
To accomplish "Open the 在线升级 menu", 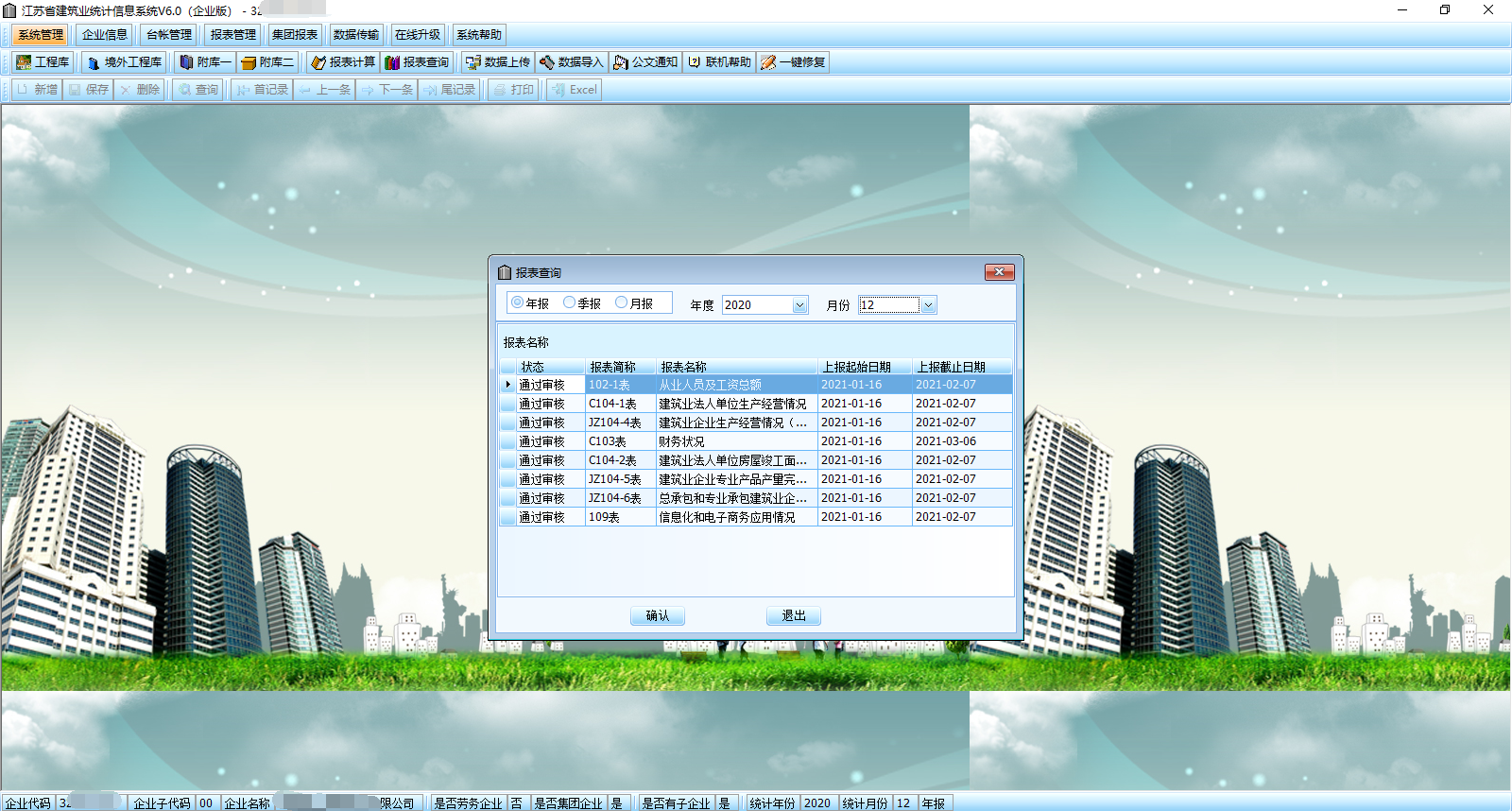I will click(418, 35).
